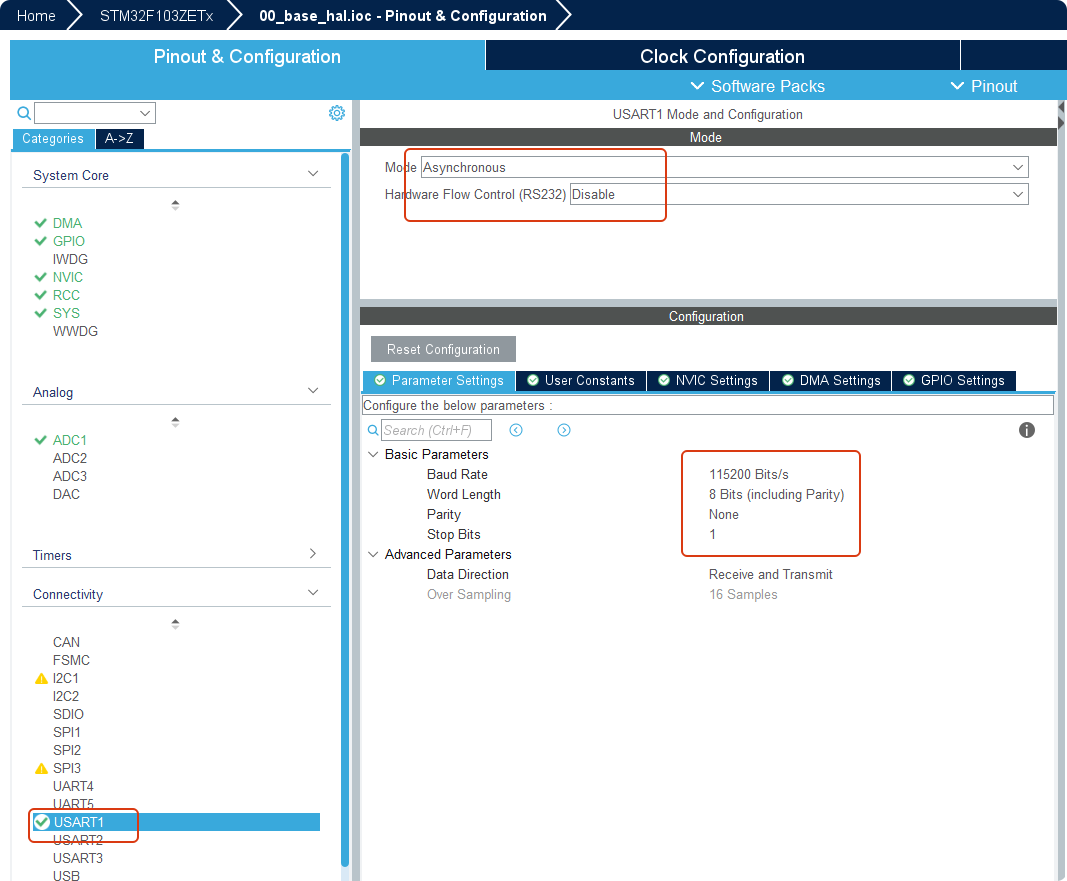Collapse the System Core category
Viewport: 1067px width, 881px height.
(x=313, y=173)
